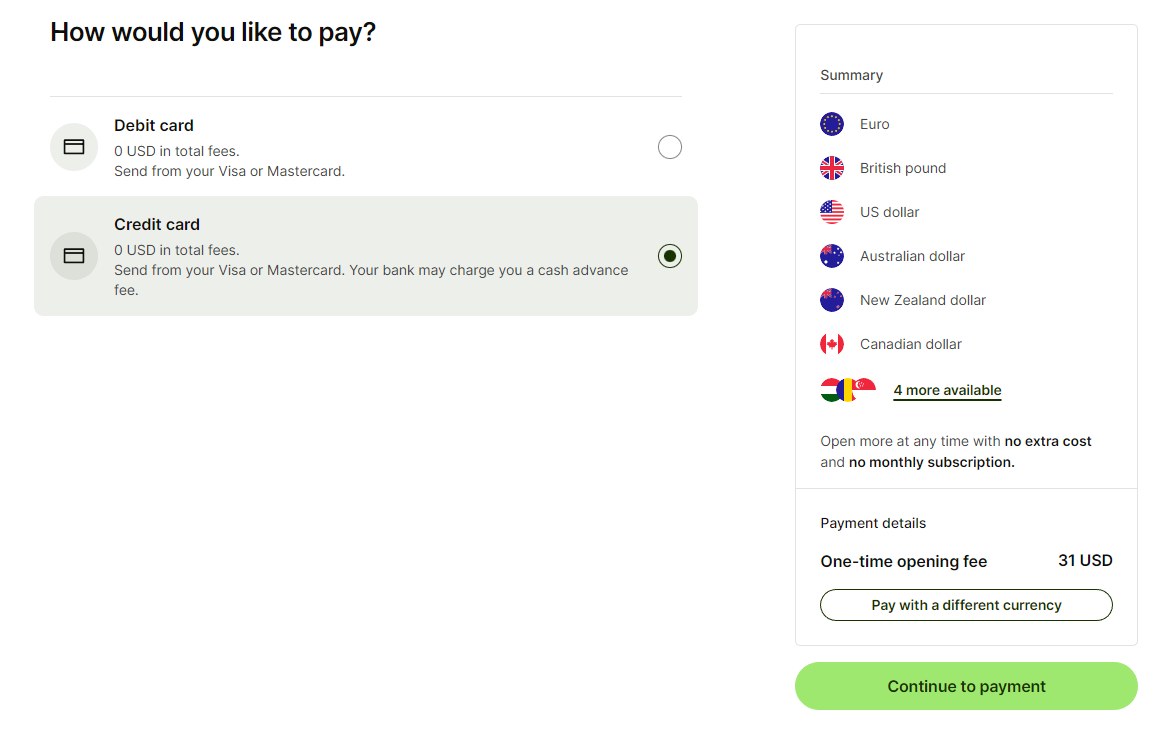Click Continue to payment button

pos(966,686)
